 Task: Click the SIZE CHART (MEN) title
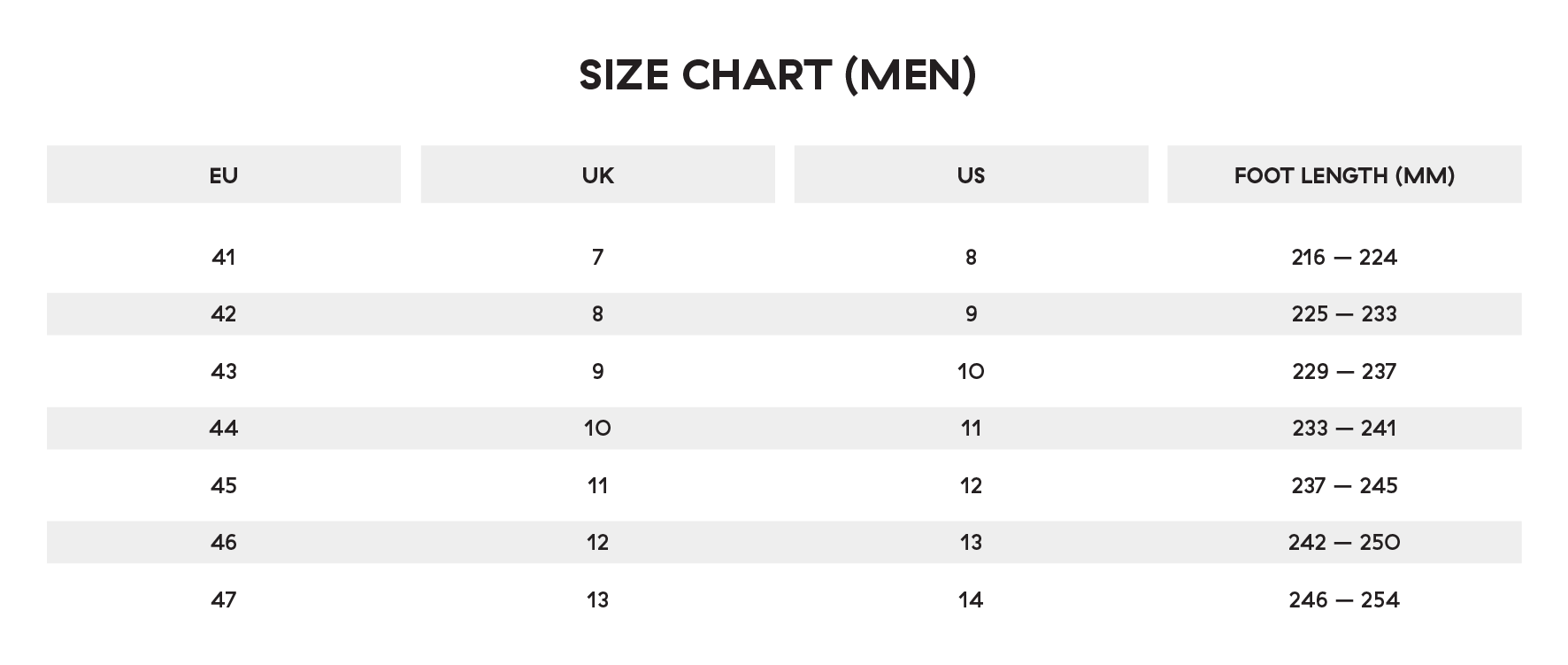coord(778,74)
